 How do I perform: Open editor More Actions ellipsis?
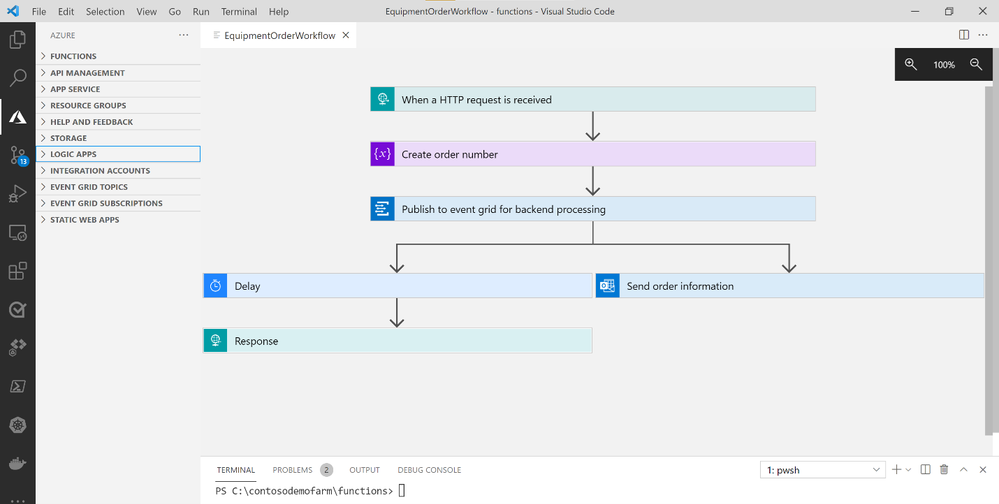click(x=983, y=35)
